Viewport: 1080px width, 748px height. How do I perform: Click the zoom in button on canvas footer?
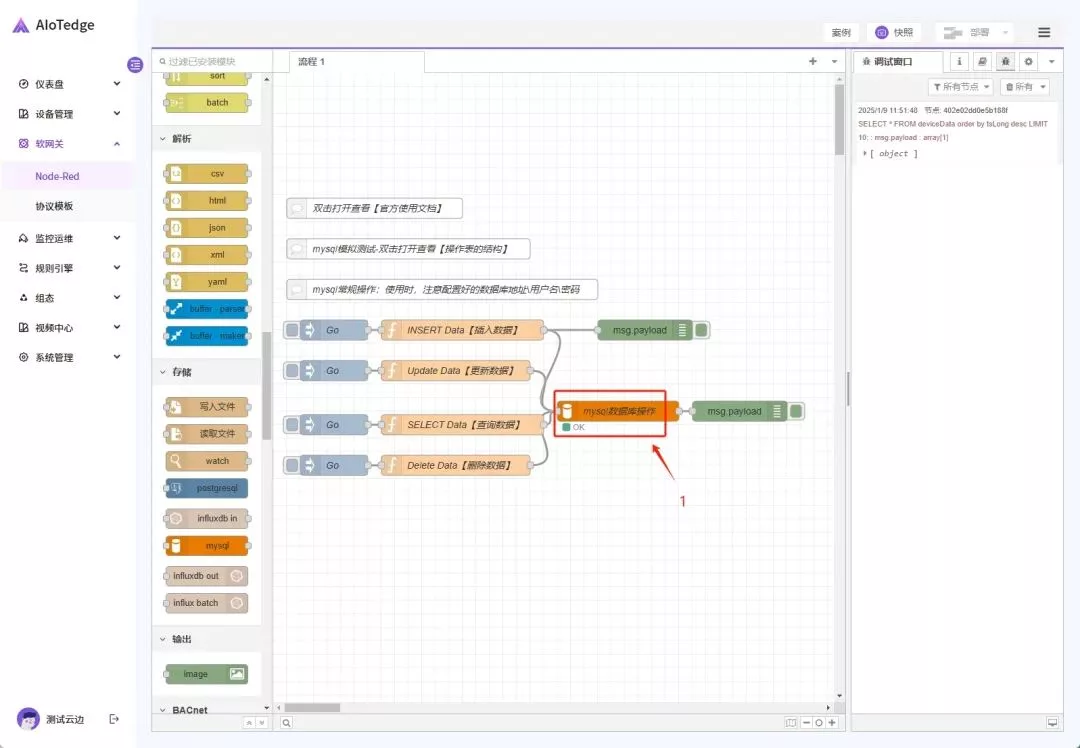click(831, 722)
